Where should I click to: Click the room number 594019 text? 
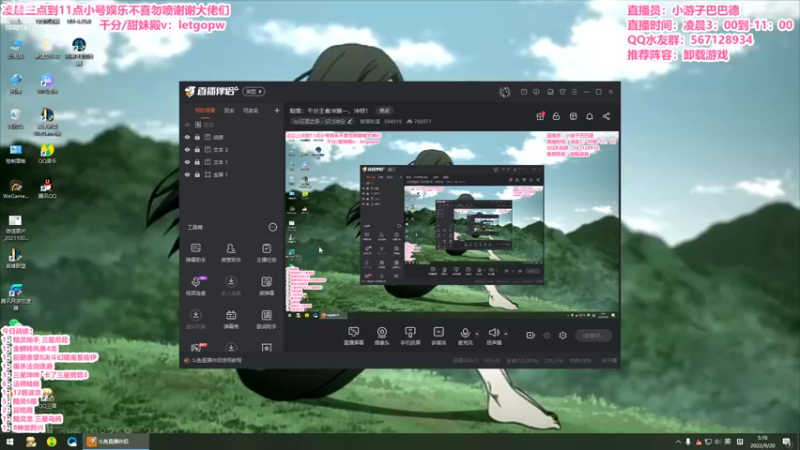[393, 121]
